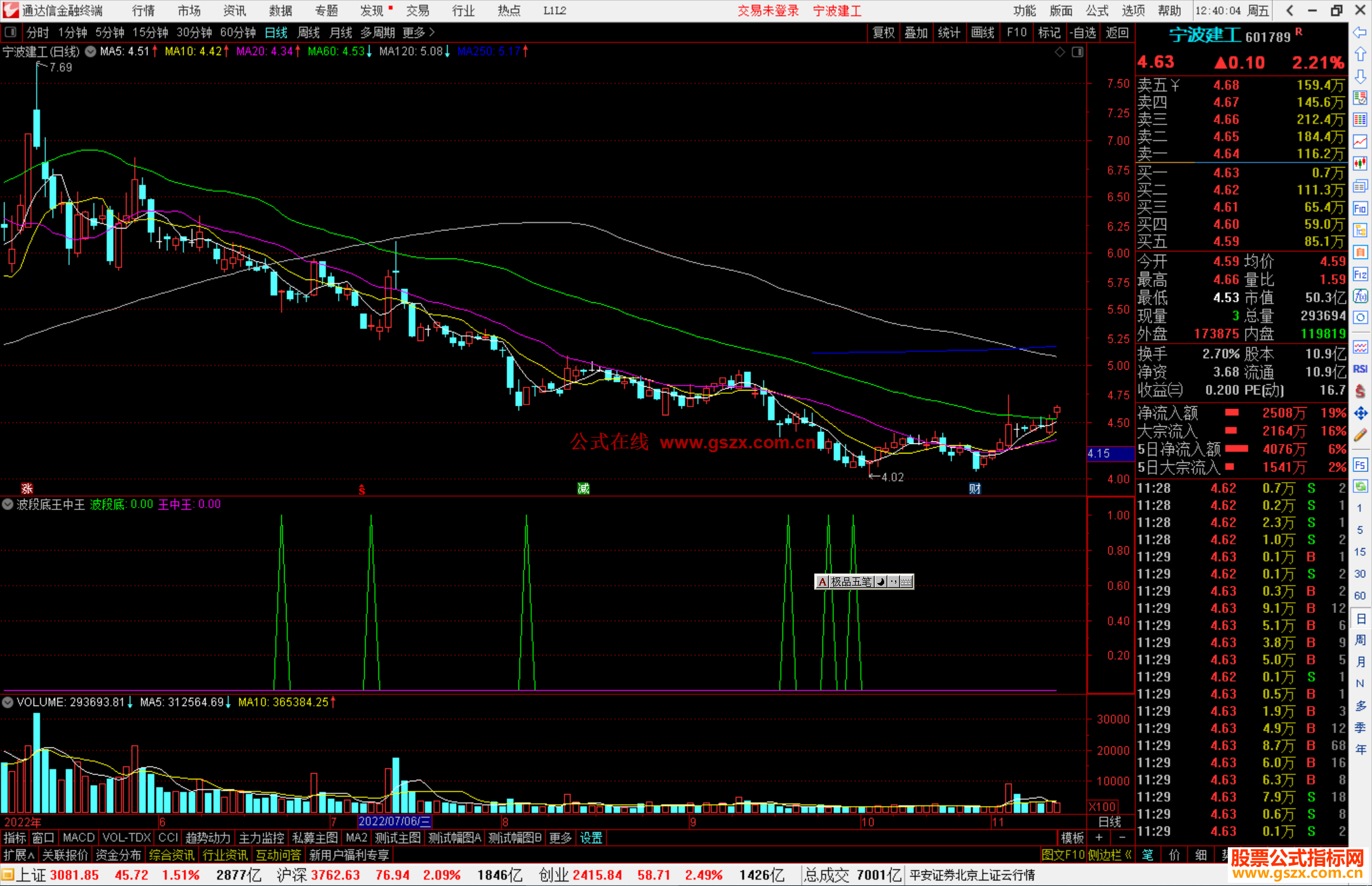Toggle the diamond marker icon above the chart
The height and width of the screenshot is (886, 1372).
point(1059,52)
